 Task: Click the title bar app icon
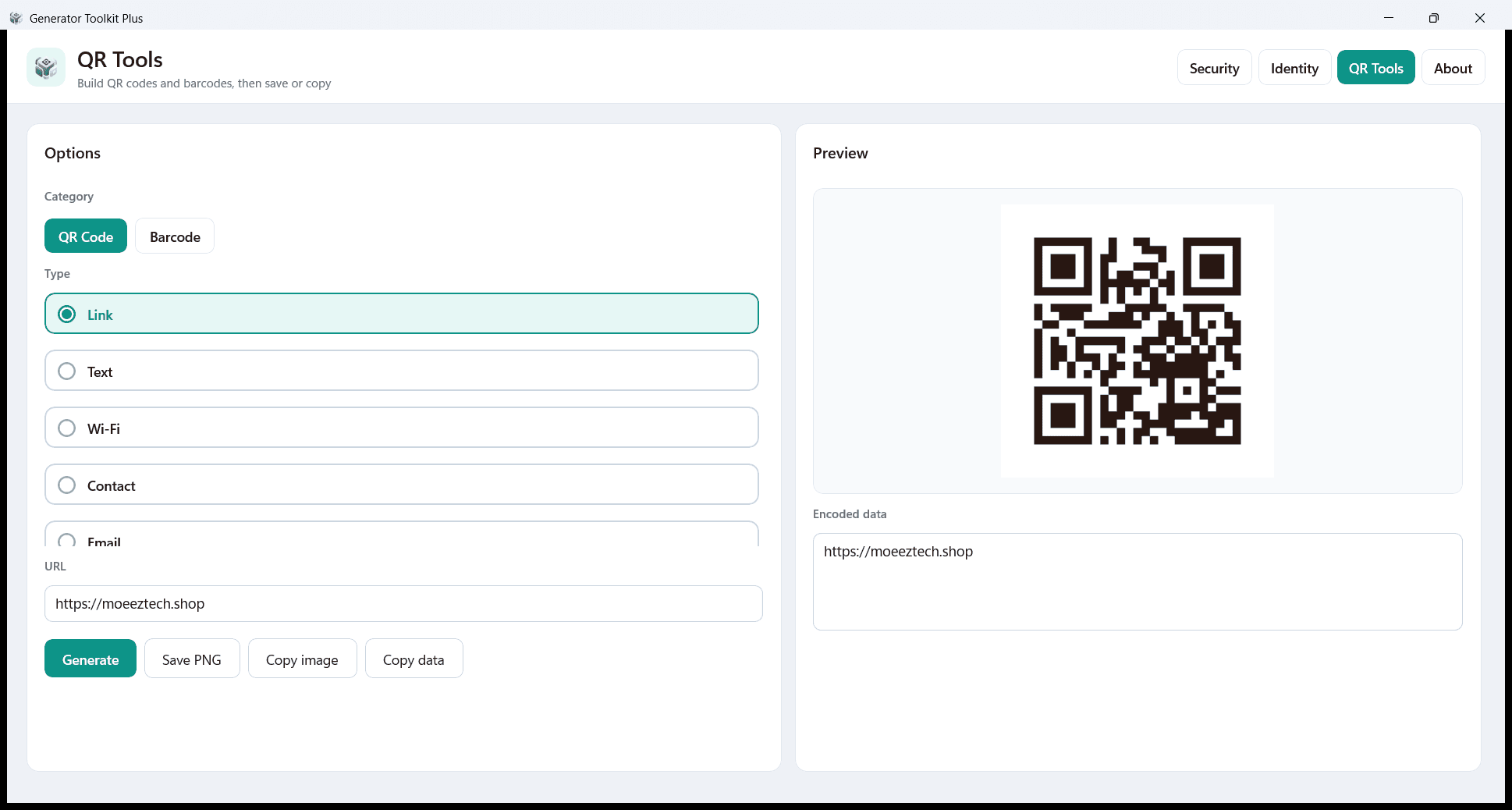click(16, 18)
